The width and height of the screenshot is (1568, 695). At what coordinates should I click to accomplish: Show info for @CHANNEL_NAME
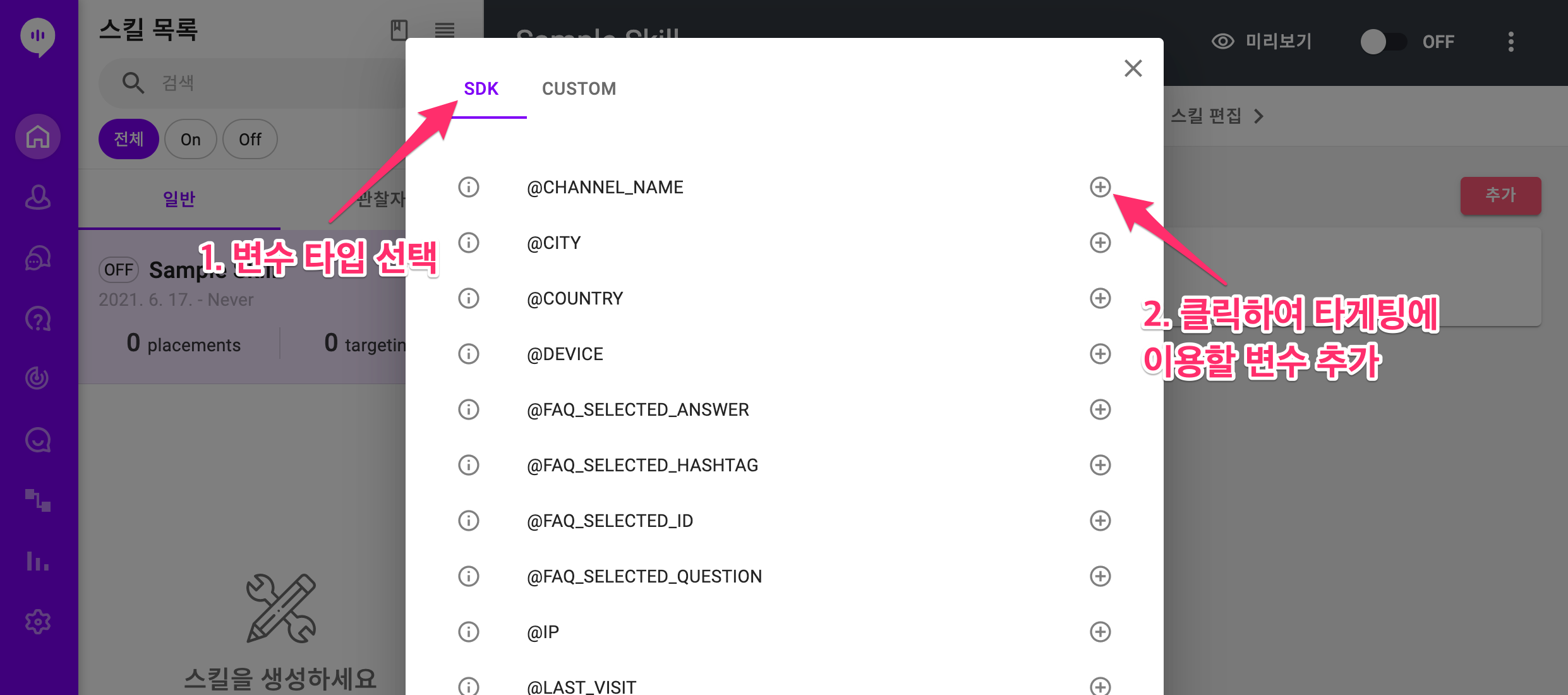coord(469,187)
